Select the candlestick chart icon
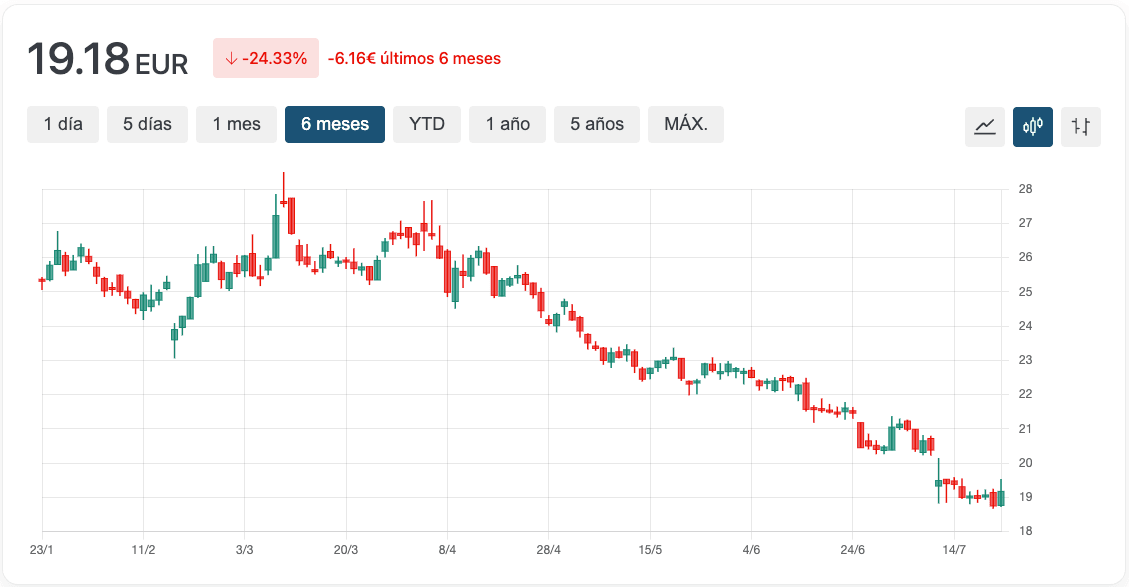Screen dimensions: 1129x587 pyautogui.click(x=1032, y=126)
